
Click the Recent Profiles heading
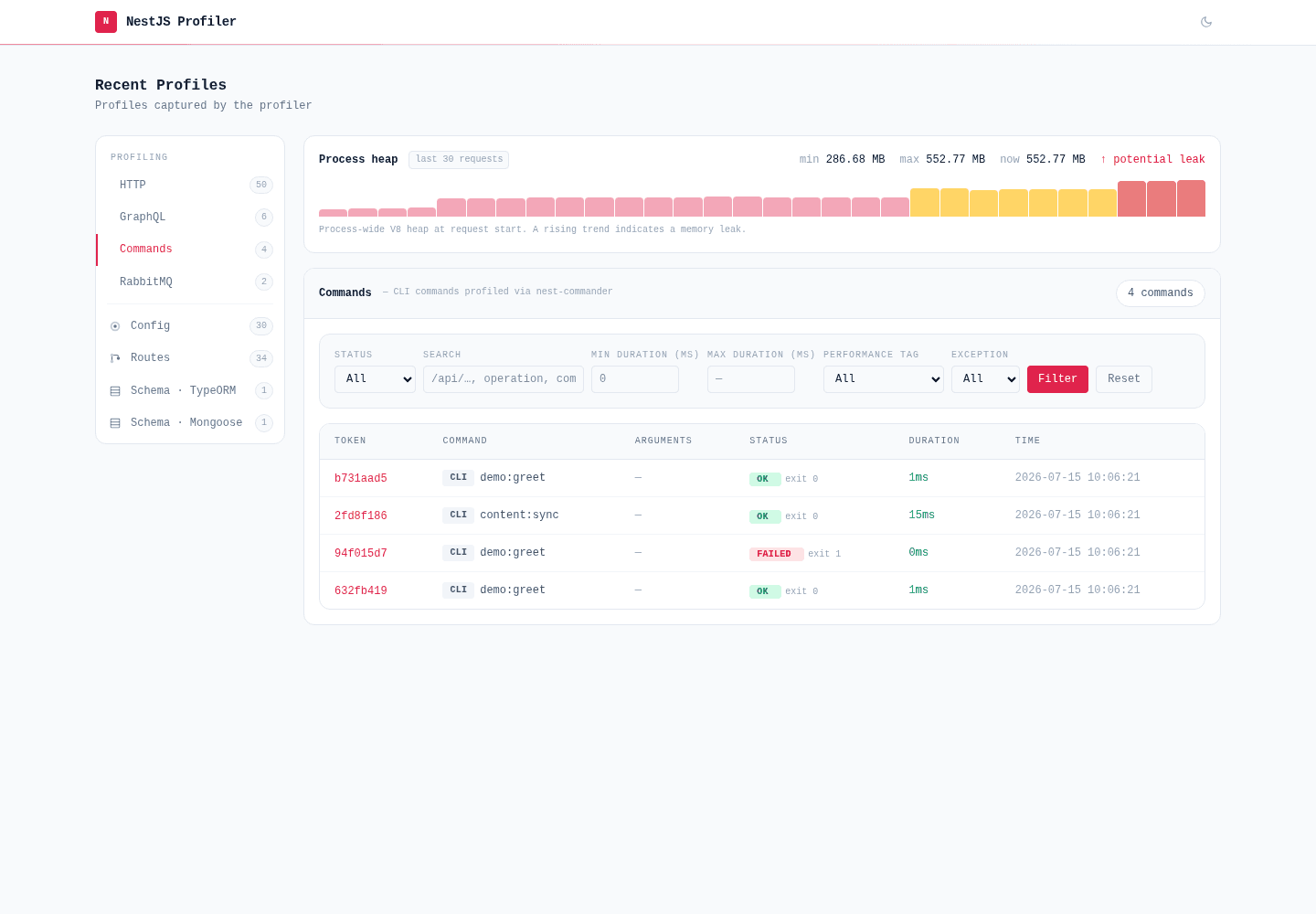[x=161, y=85]
